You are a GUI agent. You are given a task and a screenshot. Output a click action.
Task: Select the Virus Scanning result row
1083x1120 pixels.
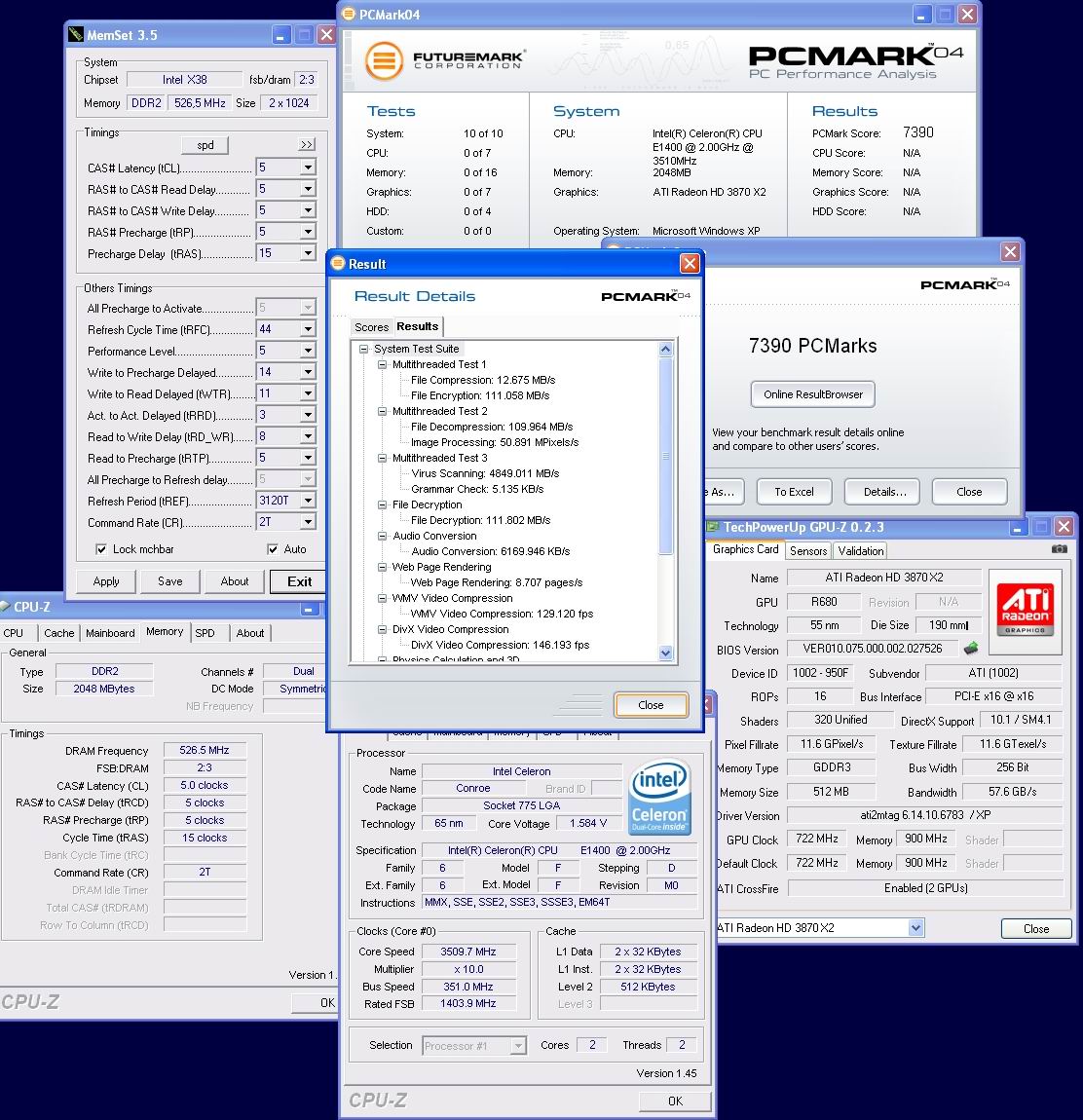485,473
